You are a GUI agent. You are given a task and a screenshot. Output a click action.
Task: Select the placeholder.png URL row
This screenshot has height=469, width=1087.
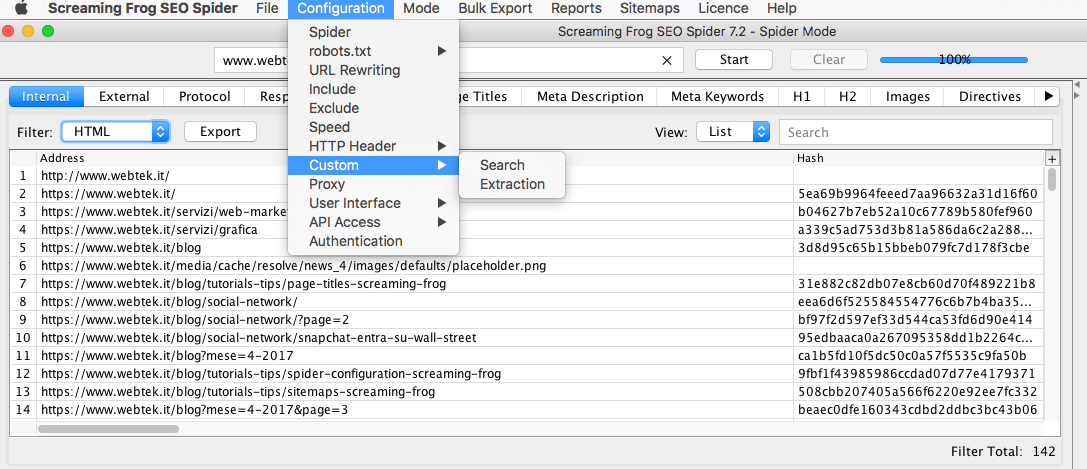tap(527, 265)
